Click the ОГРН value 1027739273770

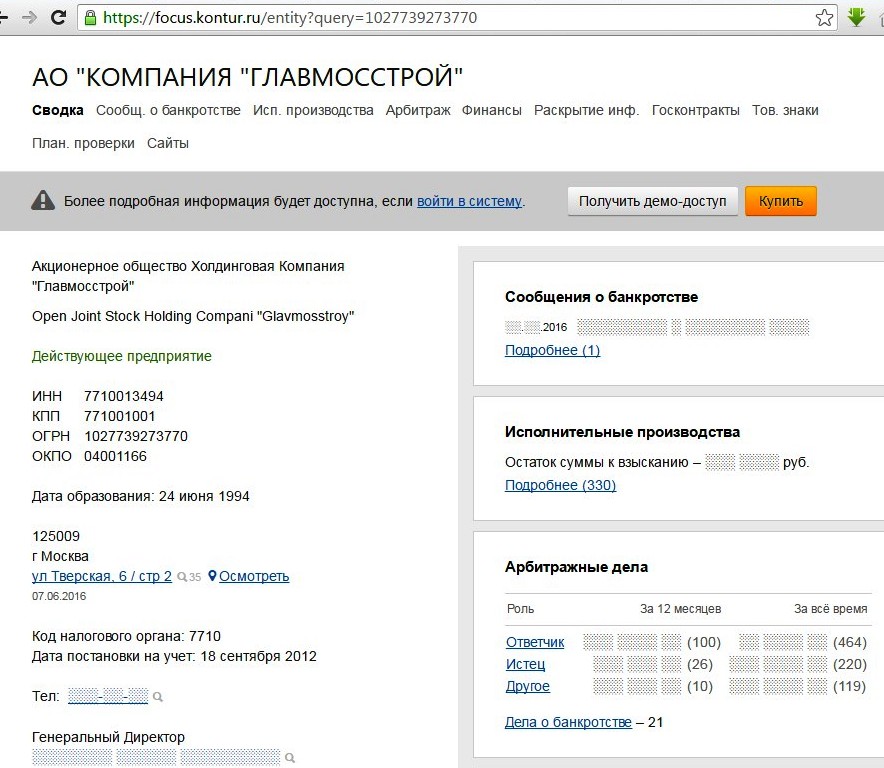[x=135, y=436]
